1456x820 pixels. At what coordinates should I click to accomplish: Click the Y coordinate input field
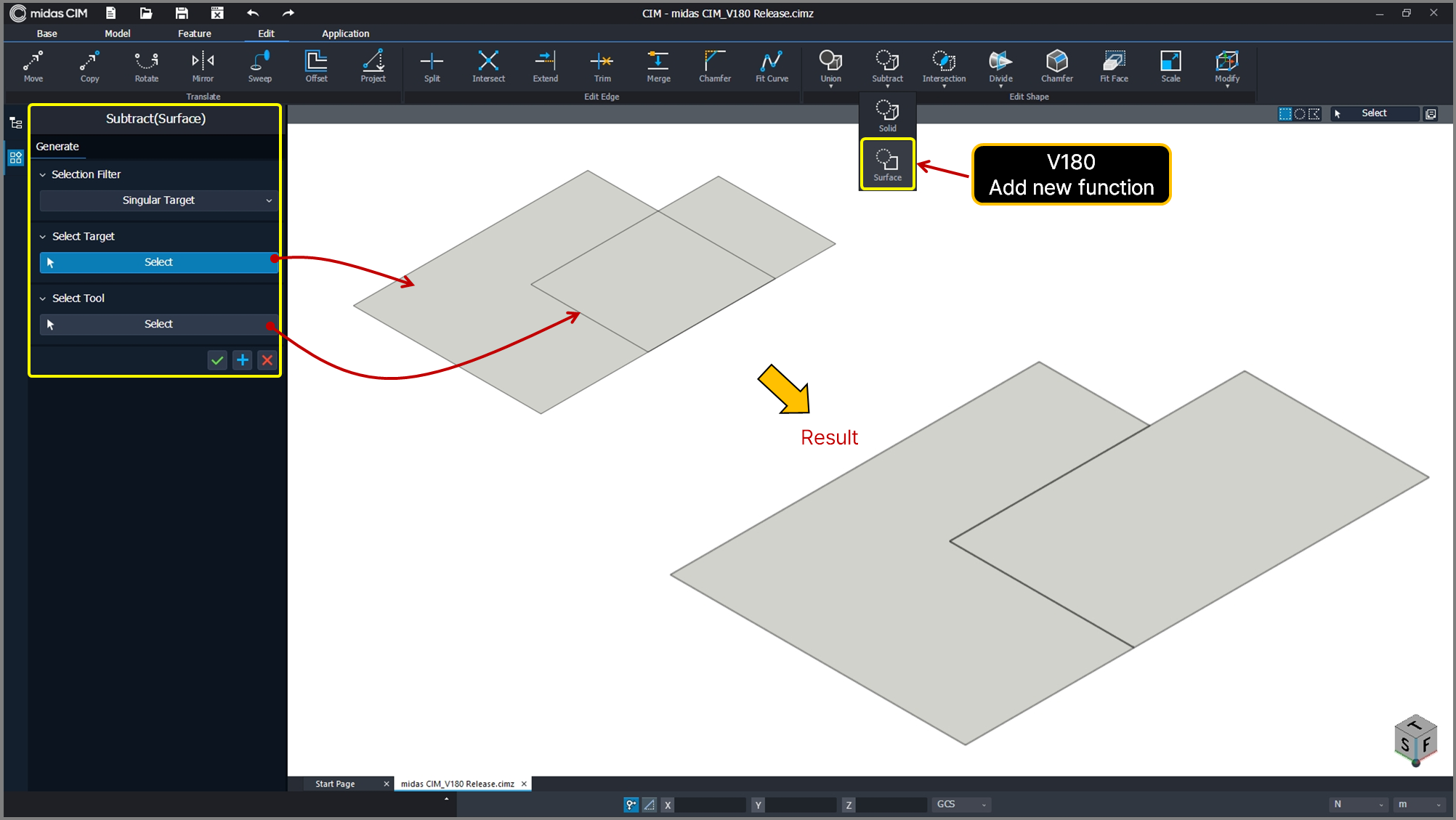[801, 804]
